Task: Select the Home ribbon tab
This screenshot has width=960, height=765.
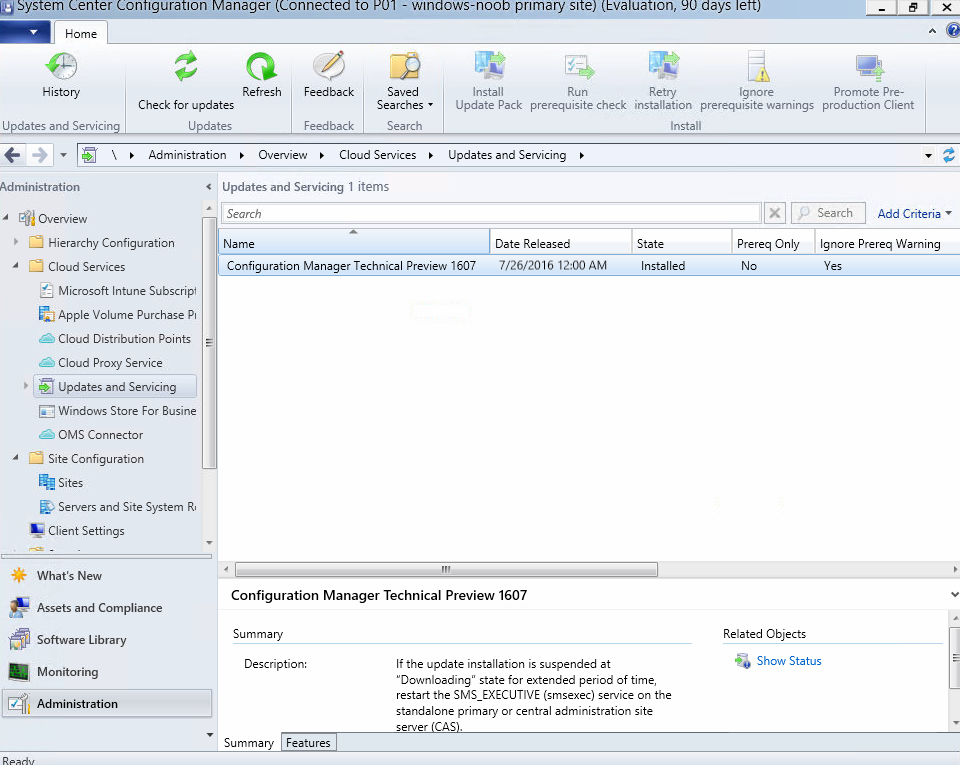Action: coord(81,34)
